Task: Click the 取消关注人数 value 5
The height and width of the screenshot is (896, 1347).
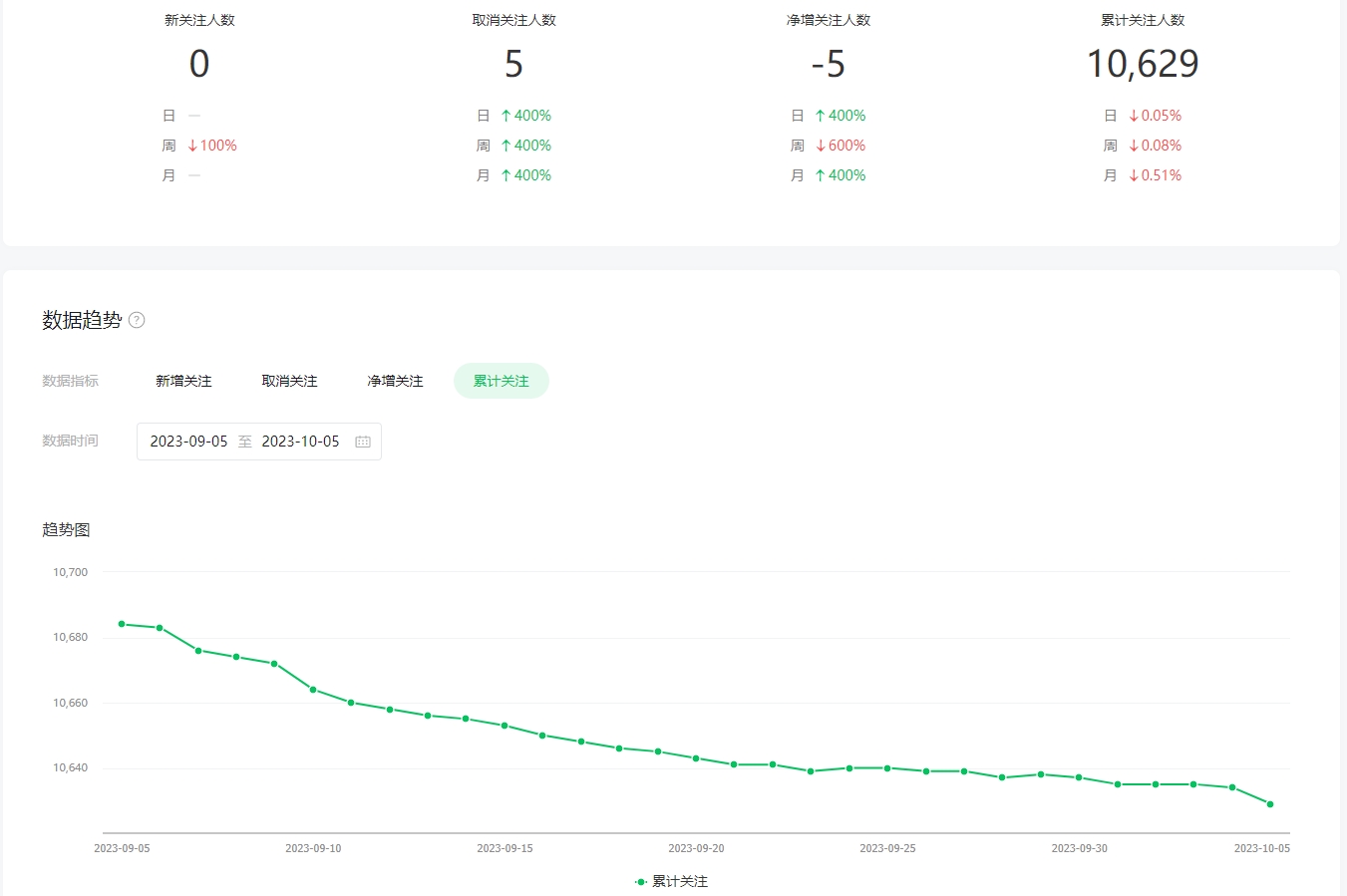Action: coord(513,64)
